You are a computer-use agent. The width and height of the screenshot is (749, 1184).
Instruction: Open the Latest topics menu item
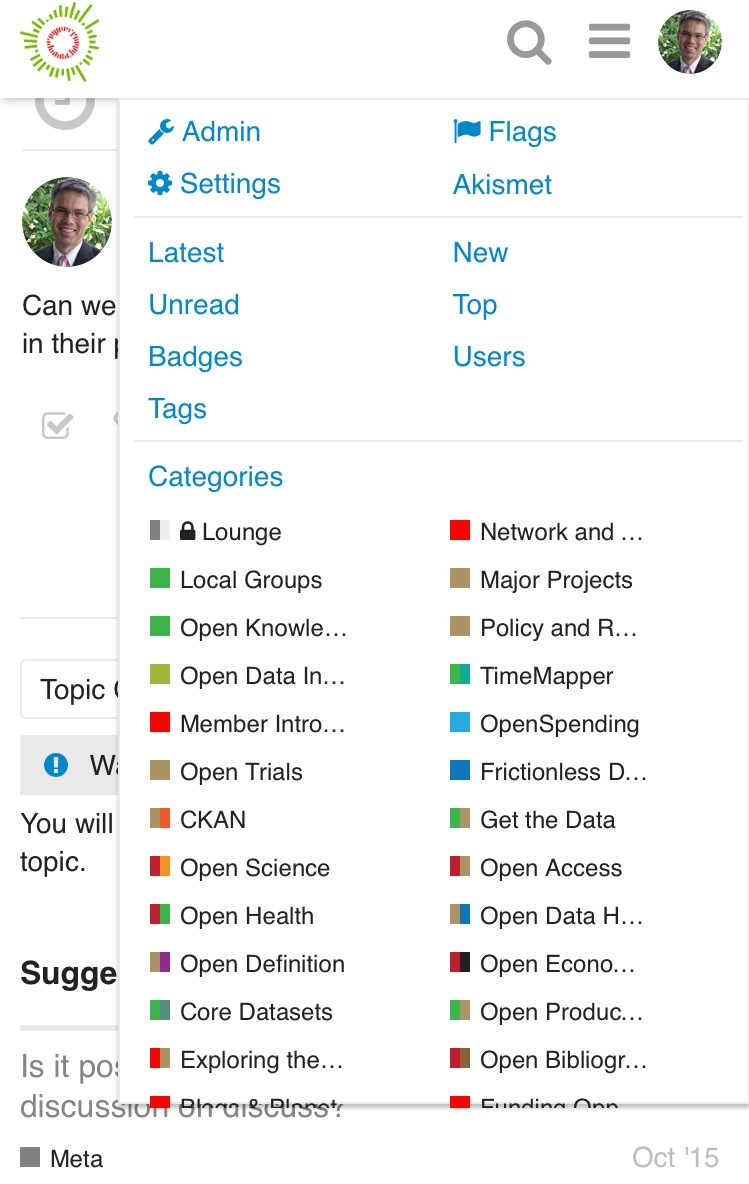(186, 253)
